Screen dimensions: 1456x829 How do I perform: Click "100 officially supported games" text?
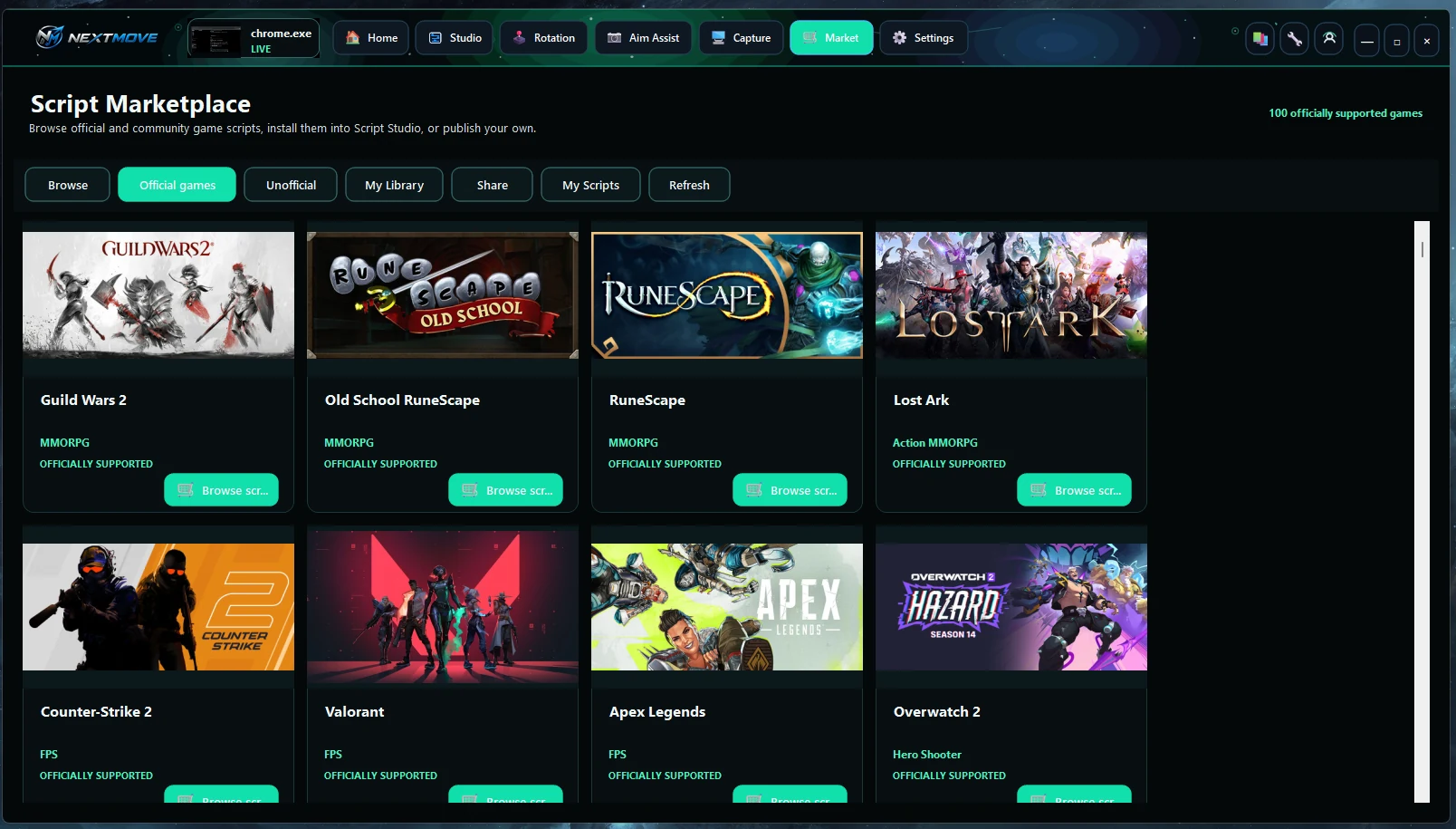(x=1346, y=113)
